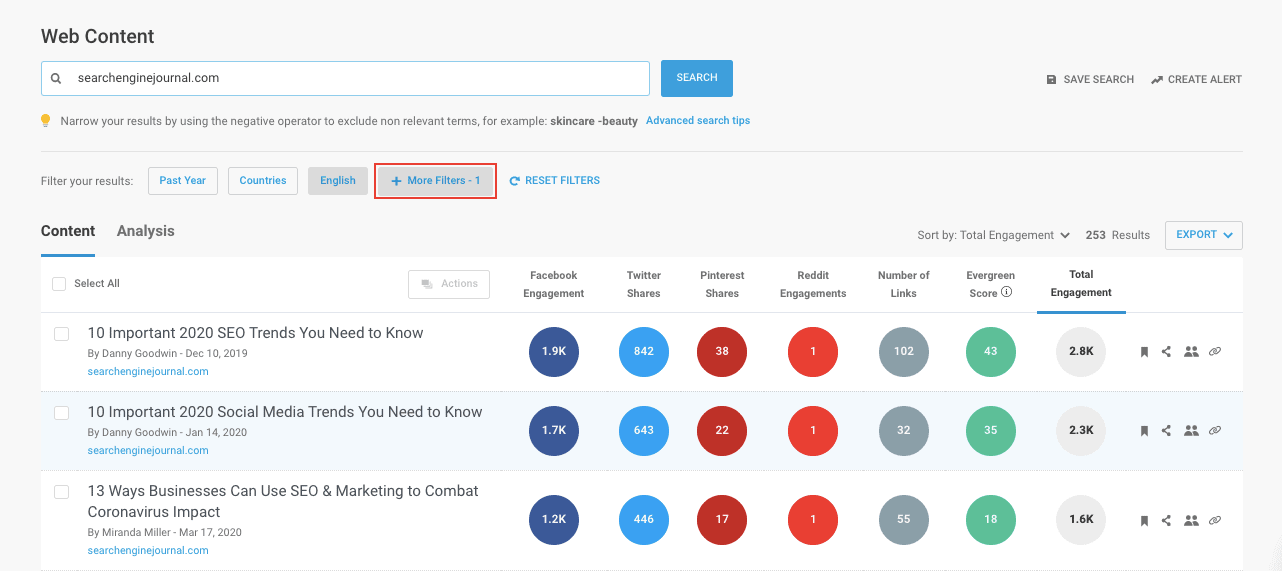Click the Evergreen Score info icon

click(x=1007, y=293)
